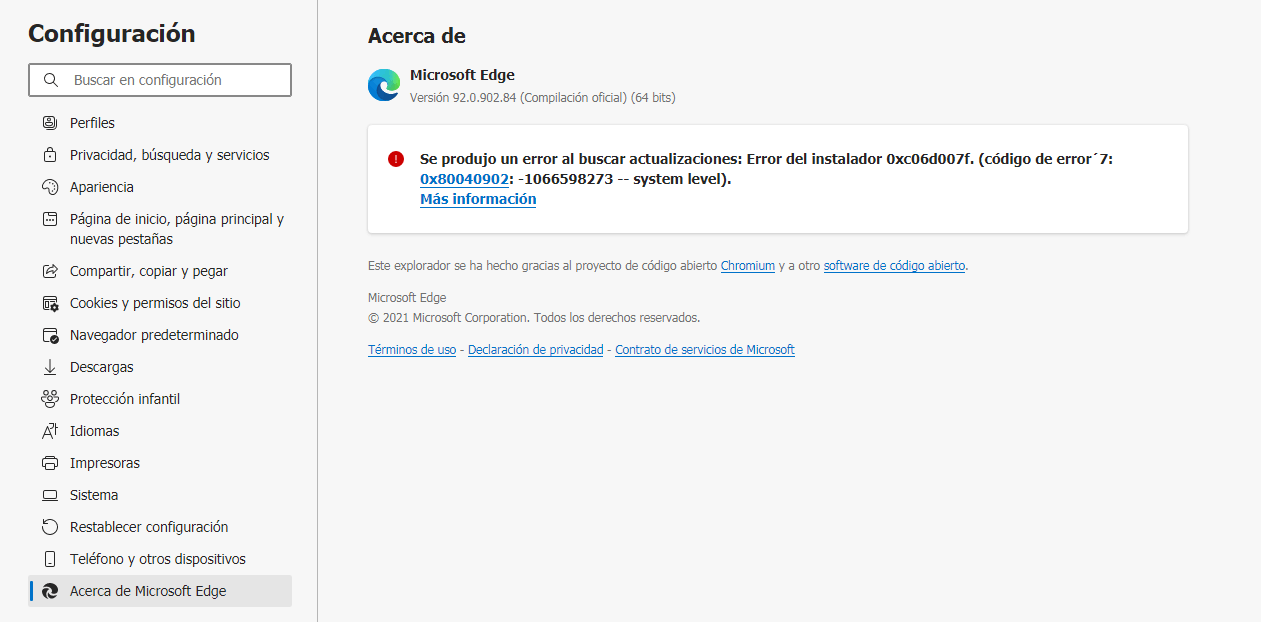Screen dimensions: 1261x622
Task: Click the Descargas arrow icon
Action: point(50,367)
